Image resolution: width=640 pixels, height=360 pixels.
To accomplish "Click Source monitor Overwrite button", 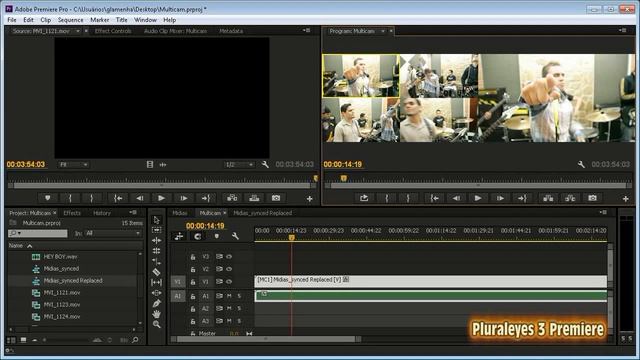I will click(254, 198).
